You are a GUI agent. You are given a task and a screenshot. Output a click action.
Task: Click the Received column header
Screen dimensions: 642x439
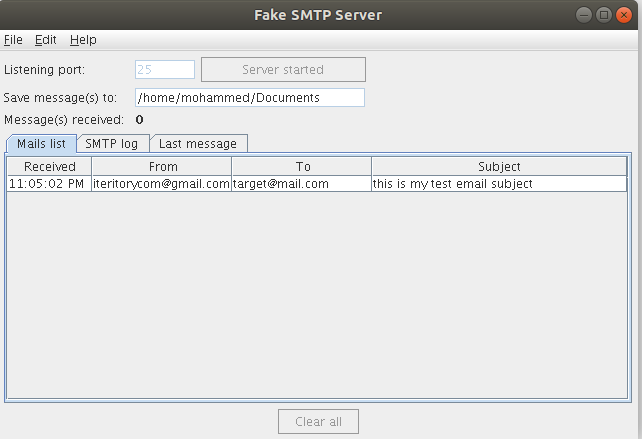pyautogui.click(x=50, y=167)
